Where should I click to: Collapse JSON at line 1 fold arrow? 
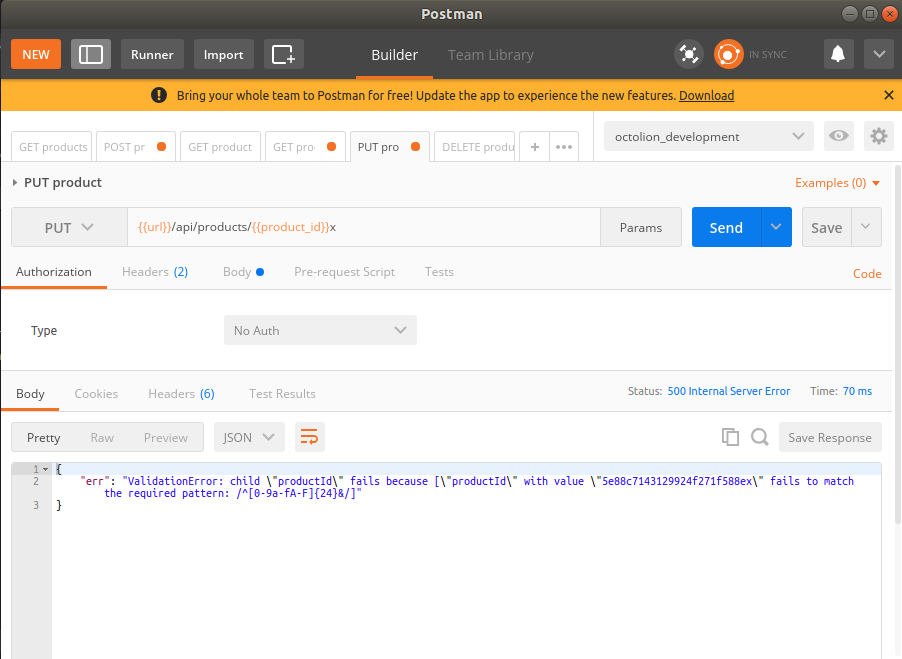(45, 469)
